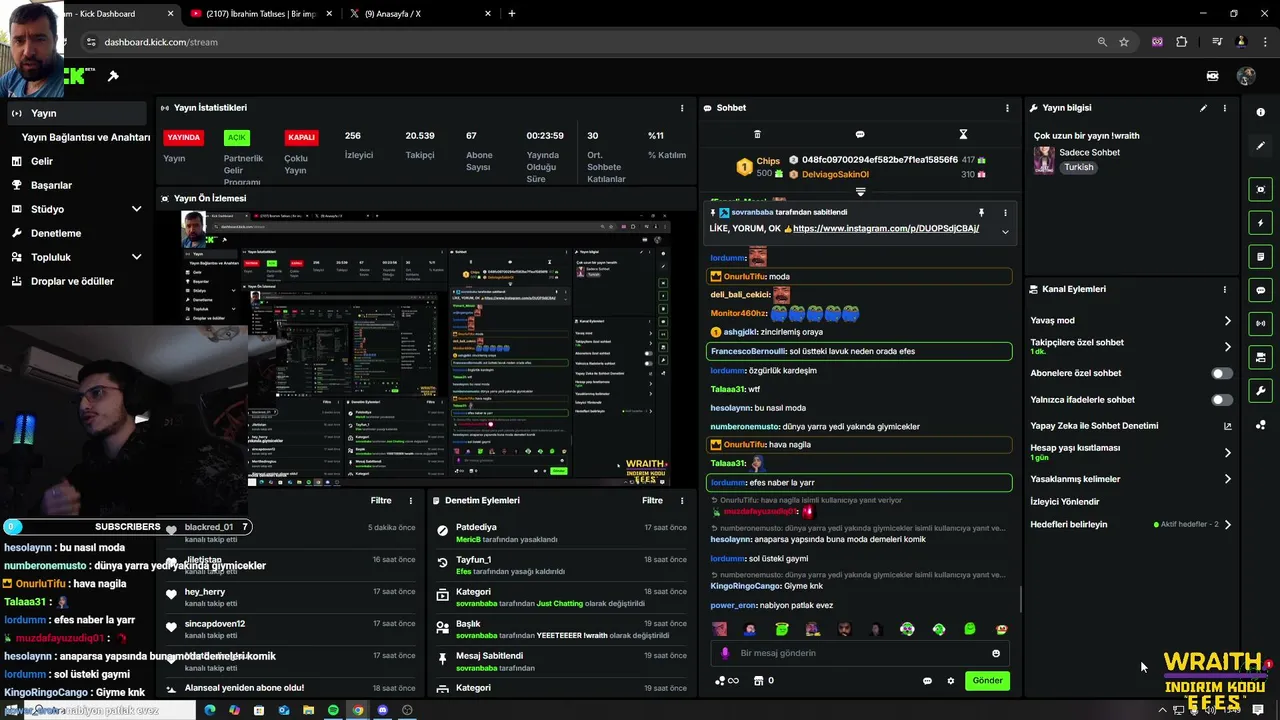Viewport: 1280px width, 720px height.
Task: Open Yasaklanmış kelimeler arrow
Action: 1227,479
